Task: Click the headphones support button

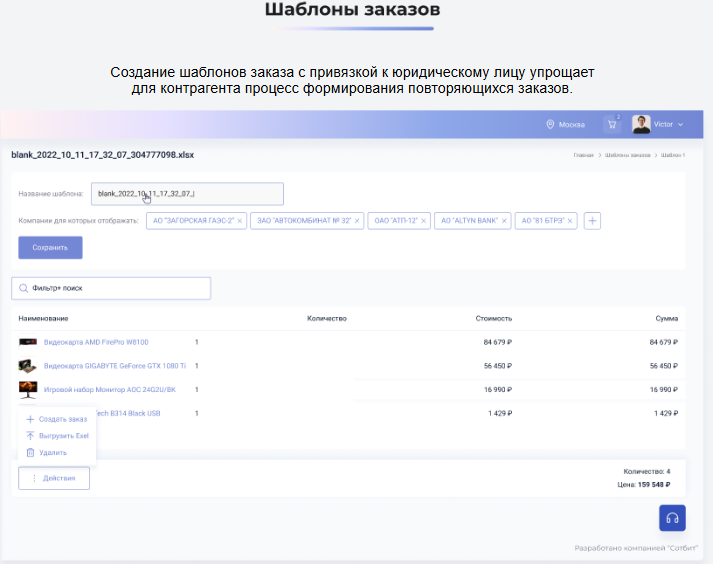Action: tap(672, 517)
